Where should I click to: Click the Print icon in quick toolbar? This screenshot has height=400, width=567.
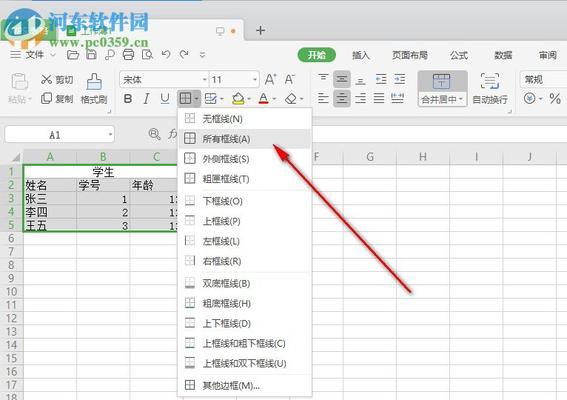pos(128,55)
